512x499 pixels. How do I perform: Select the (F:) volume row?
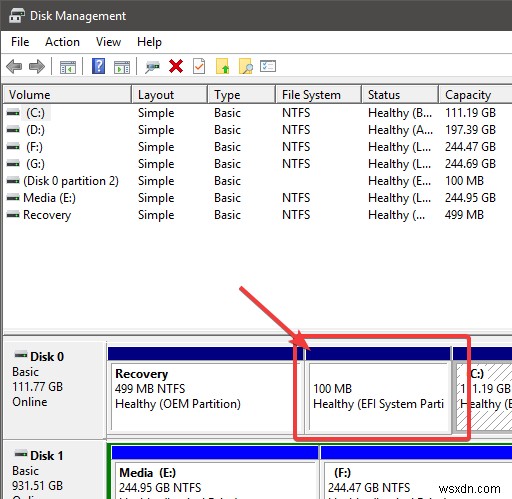pyautogui.click(x=257, y=147)
